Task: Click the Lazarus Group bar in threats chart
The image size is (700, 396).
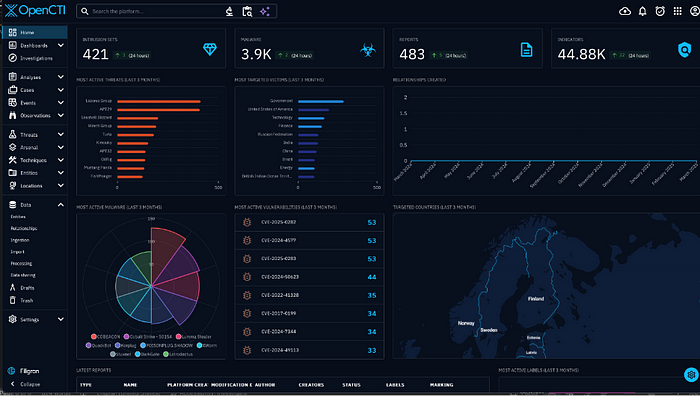Action: click(x=159, y=101)
